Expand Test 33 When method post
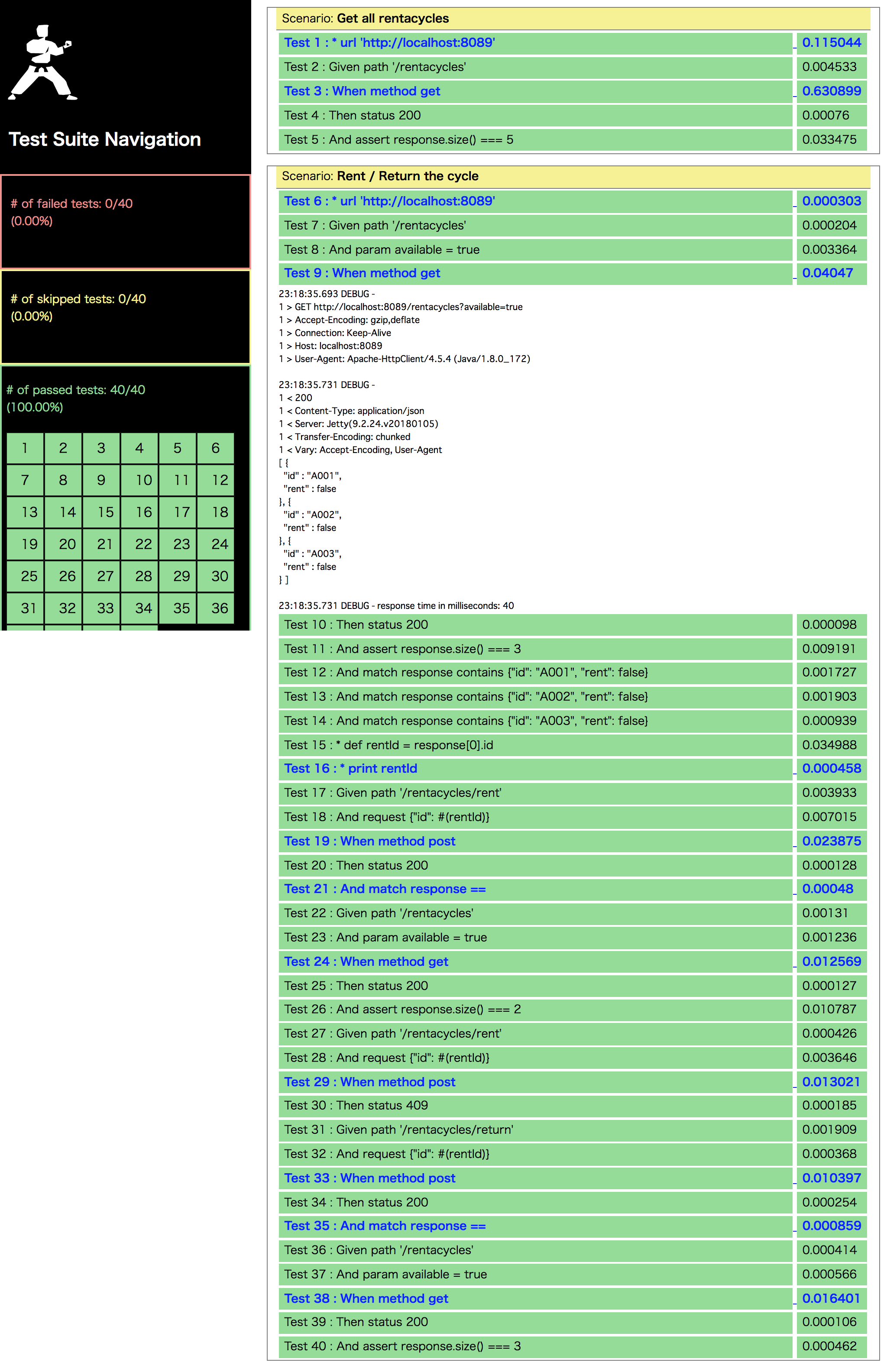Image resolution: width=887 pixels, height=1372 pixels. (x=369, y=1178)
